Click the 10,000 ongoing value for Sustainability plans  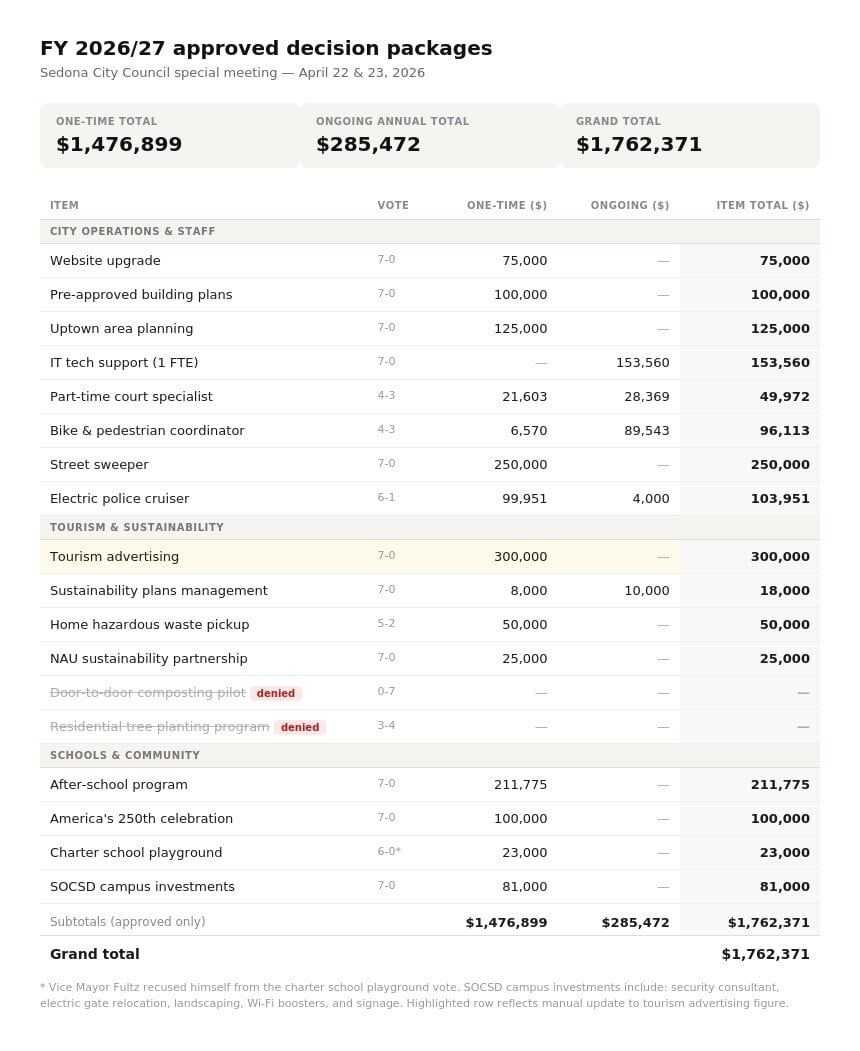[647, 591]
